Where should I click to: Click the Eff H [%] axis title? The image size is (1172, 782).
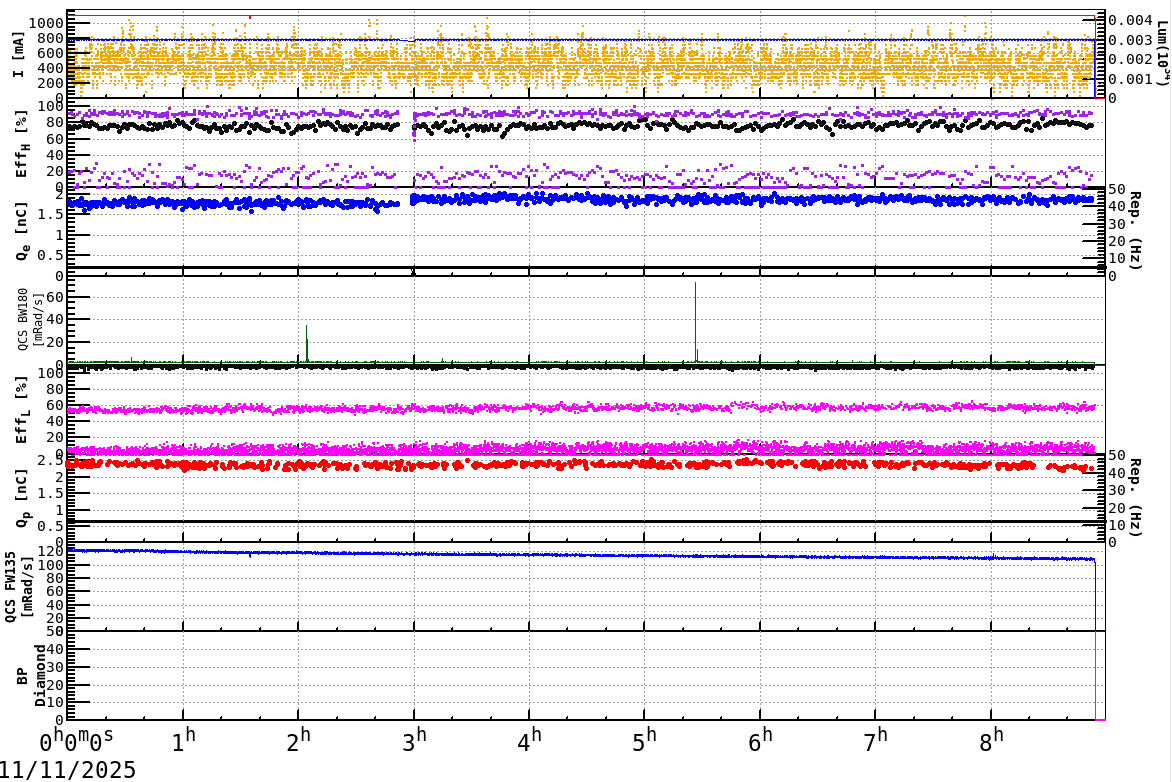click(22, 144)
